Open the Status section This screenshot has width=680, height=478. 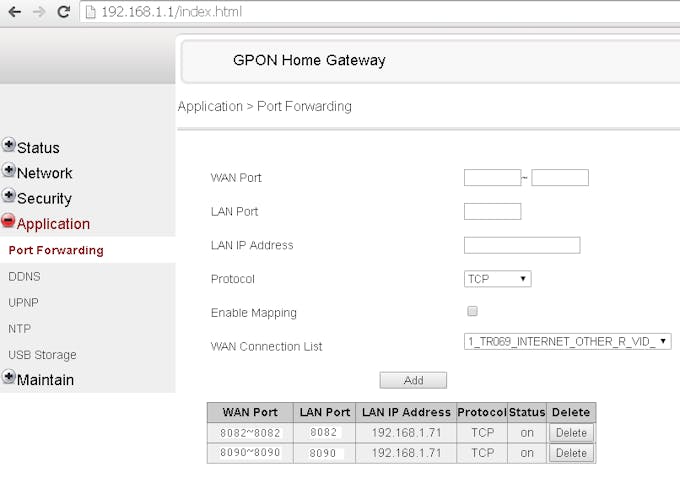[38, 148]
